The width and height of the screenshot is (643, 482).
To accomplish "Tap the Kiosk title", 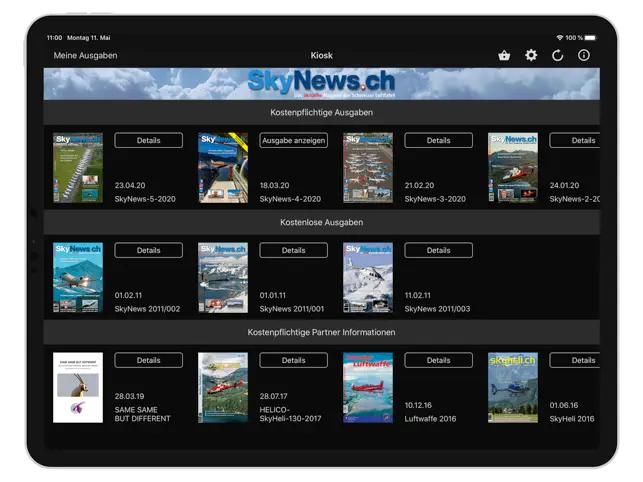I will tap(322, 55).
